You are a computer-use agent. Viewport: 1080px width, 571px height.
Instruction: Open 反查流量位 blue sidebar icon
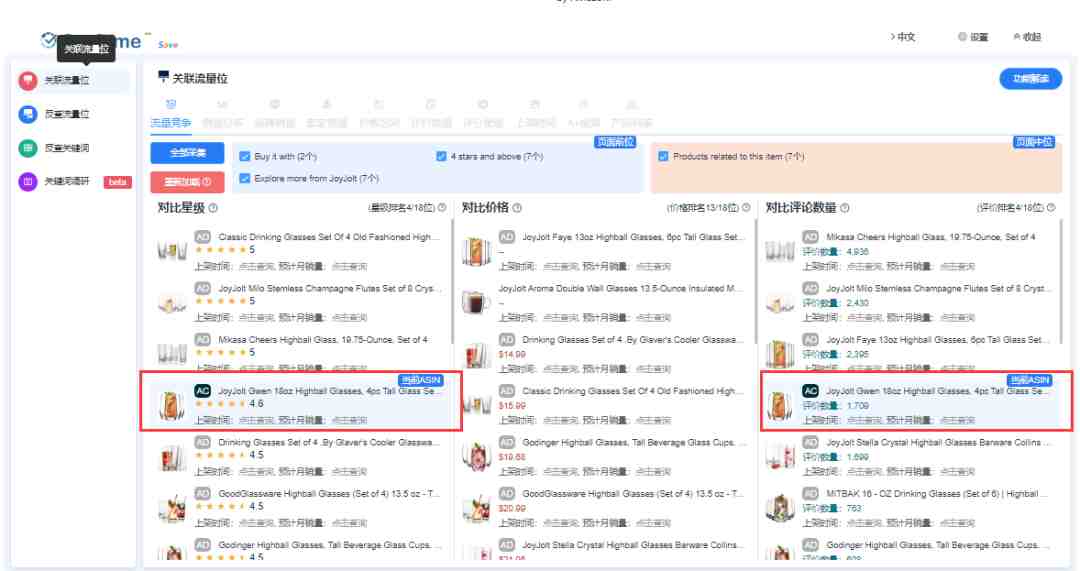click(28, 114)
